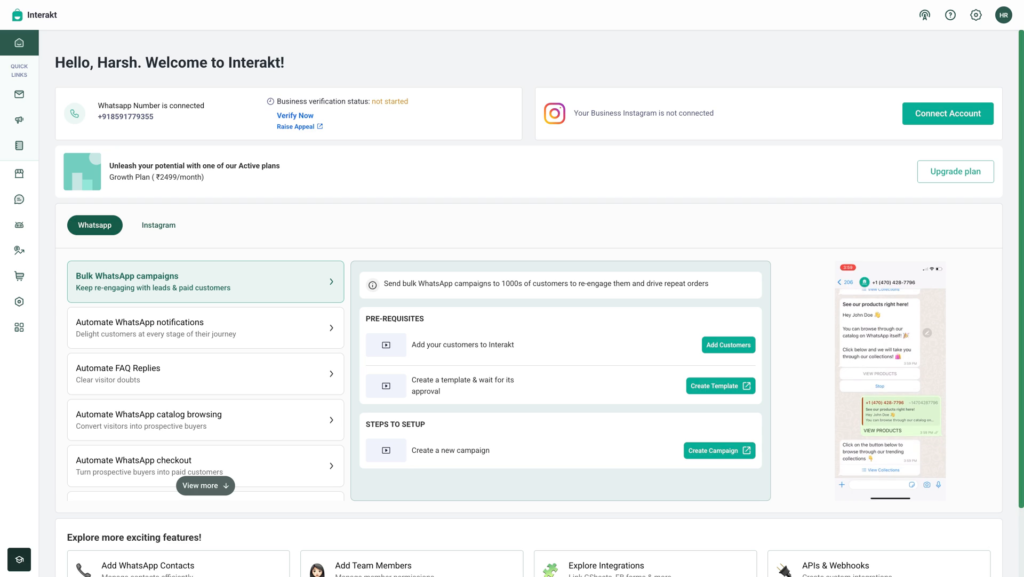The height and width of the screenshot is (577, 1024).
Task: Click the 'not started' verification status
Action: click(390, 102)
